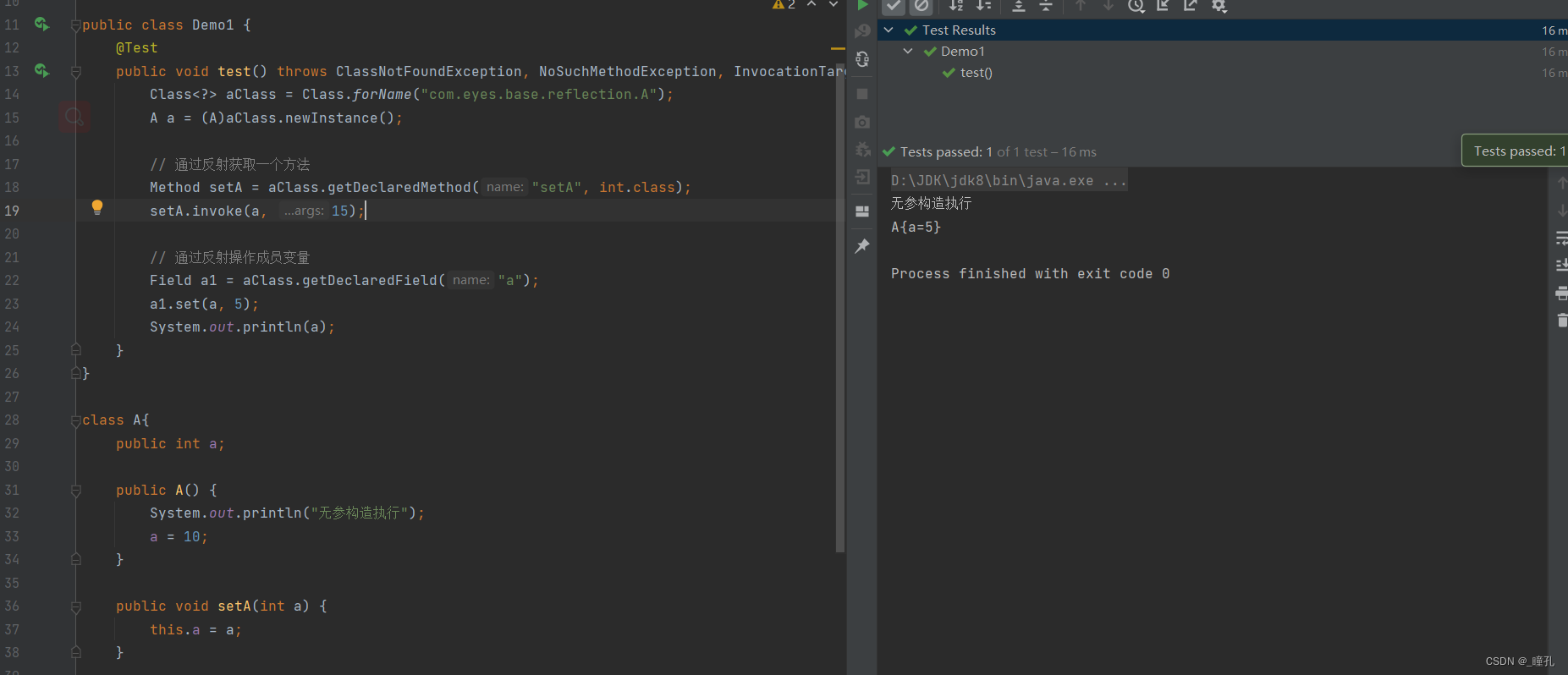Click line number 19 in gutter
This screenshot has height=675, width=1568.
12,211
